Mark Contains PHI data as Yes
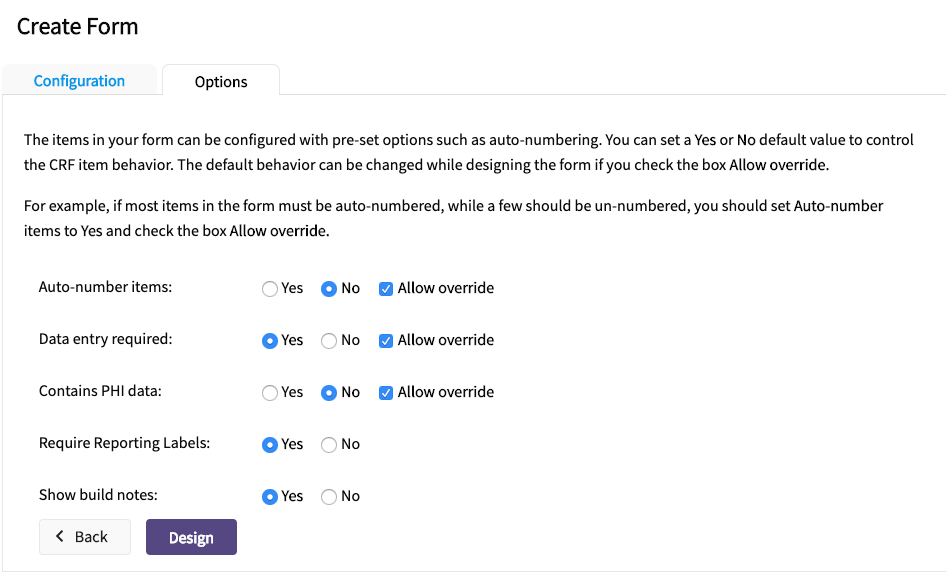This screenshot has height=575, width=946. tap(270, 393)
